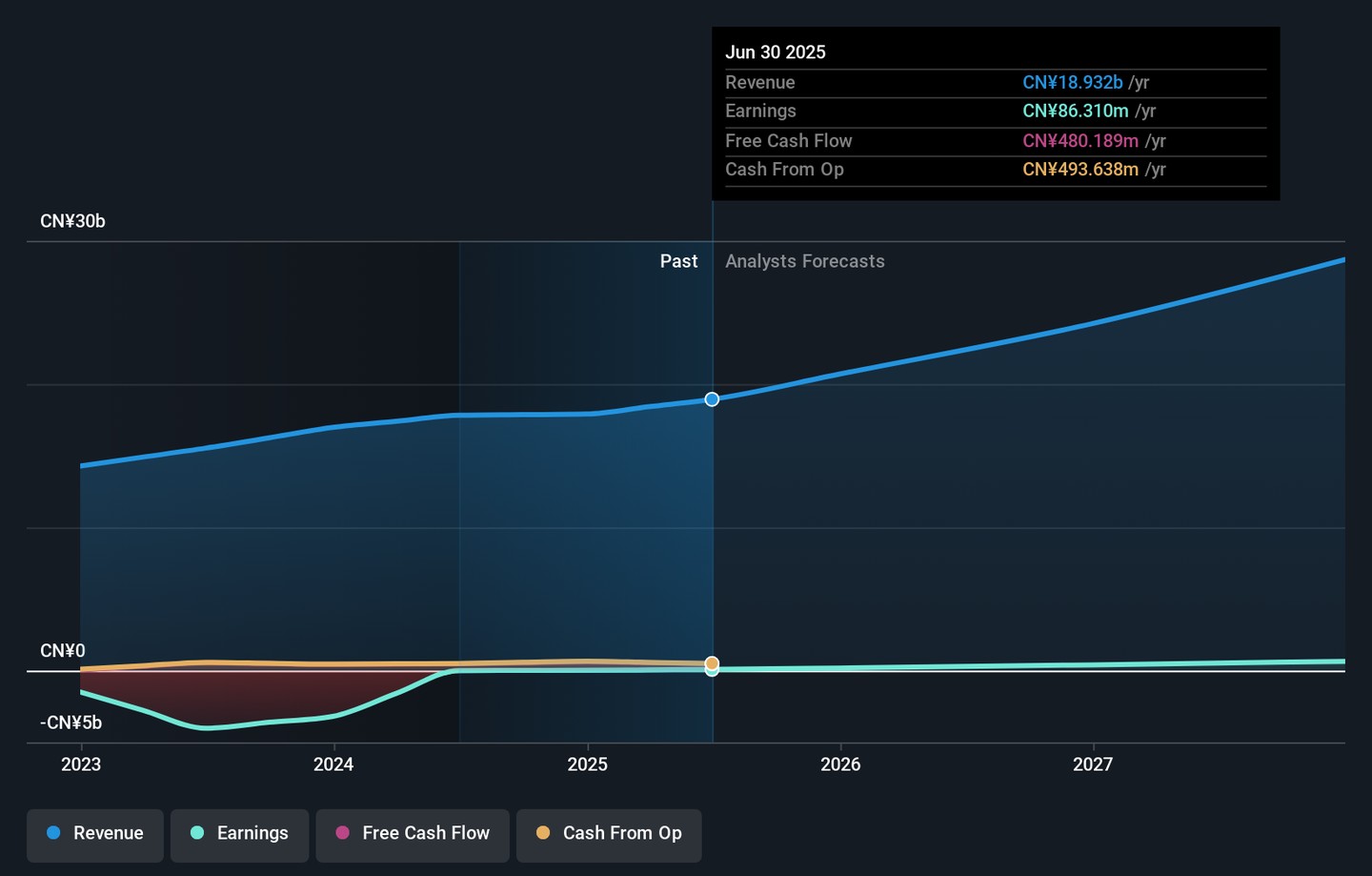Click the 2025 x-axis year label
The image size is (1372, 876).
(587, 764)
